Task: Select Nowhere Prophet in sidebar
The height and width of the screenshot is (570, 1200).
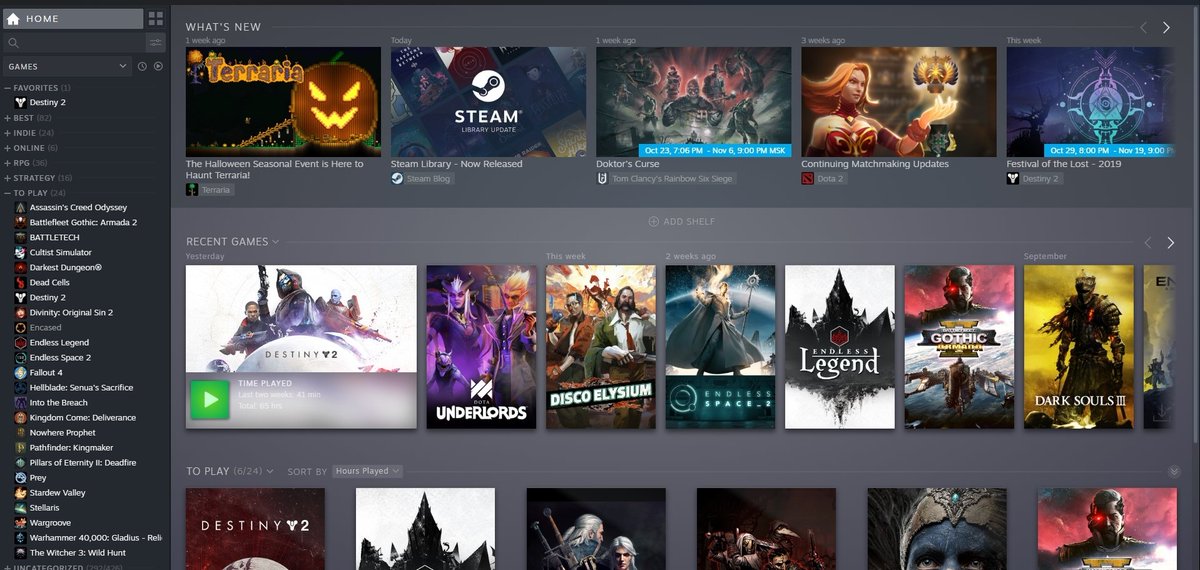Action: [62, 432]
